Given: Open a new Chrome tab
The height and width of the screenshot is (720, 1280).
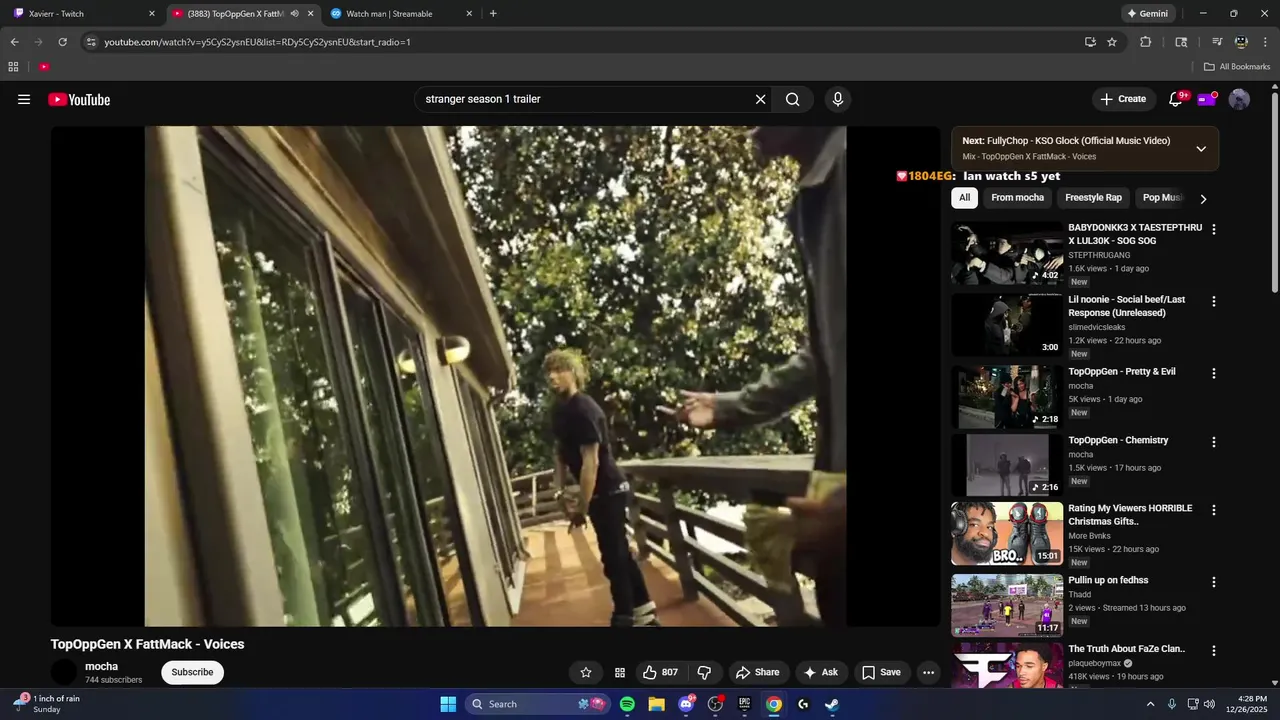Looking at the screenshot, I should coord(493,14).
